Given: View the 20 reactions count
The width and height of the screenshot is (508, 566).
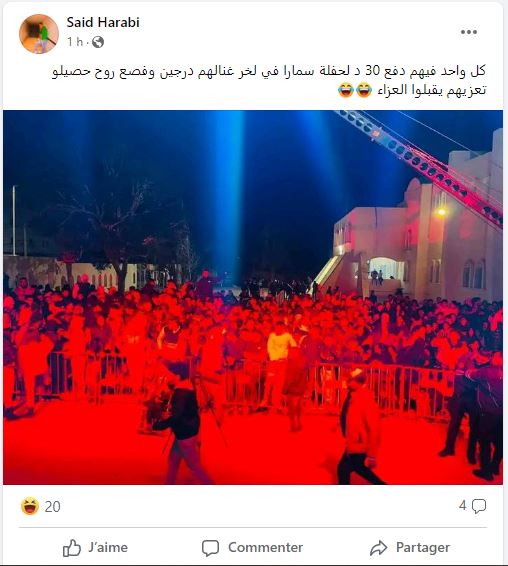Looking at the screenshot, I should 53,507.
